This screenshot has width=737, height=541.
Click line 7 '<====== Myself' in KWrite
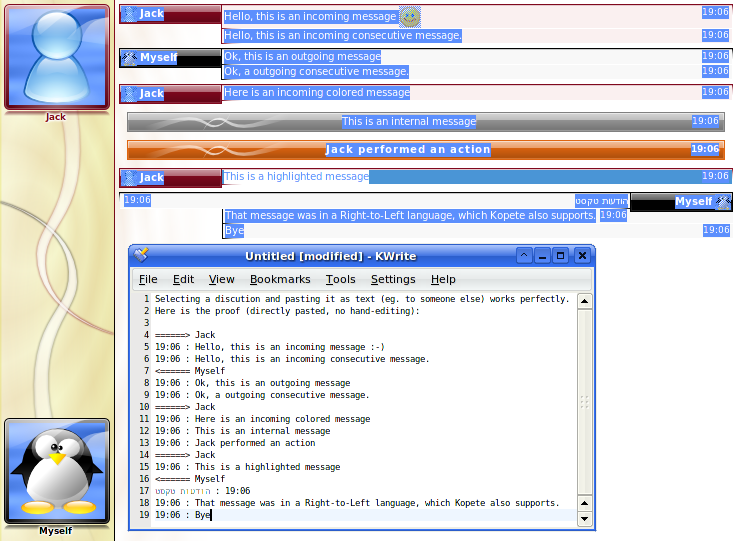[190, 371]
